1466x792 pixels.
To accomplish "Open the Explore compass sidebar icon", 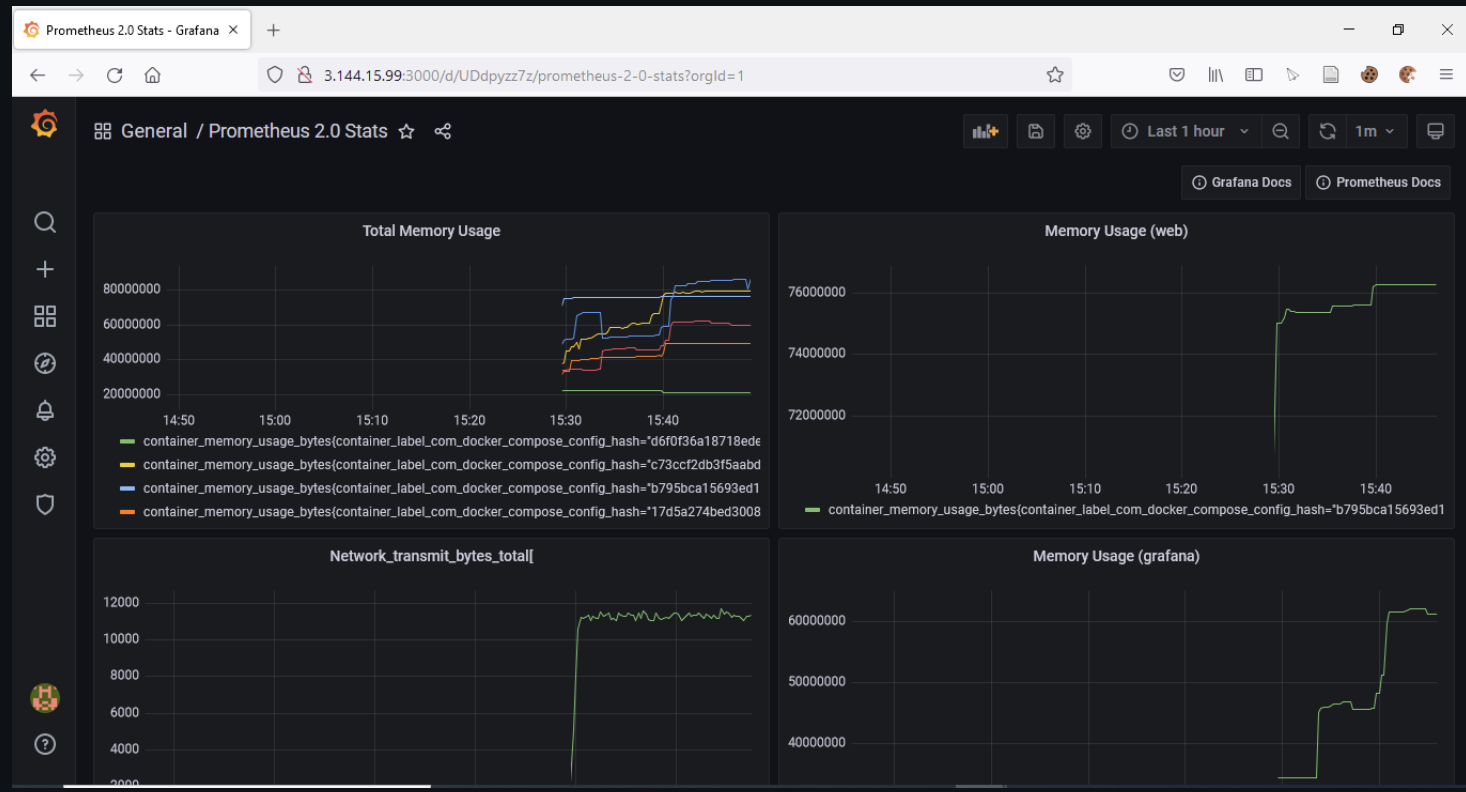I will [45, 363].
